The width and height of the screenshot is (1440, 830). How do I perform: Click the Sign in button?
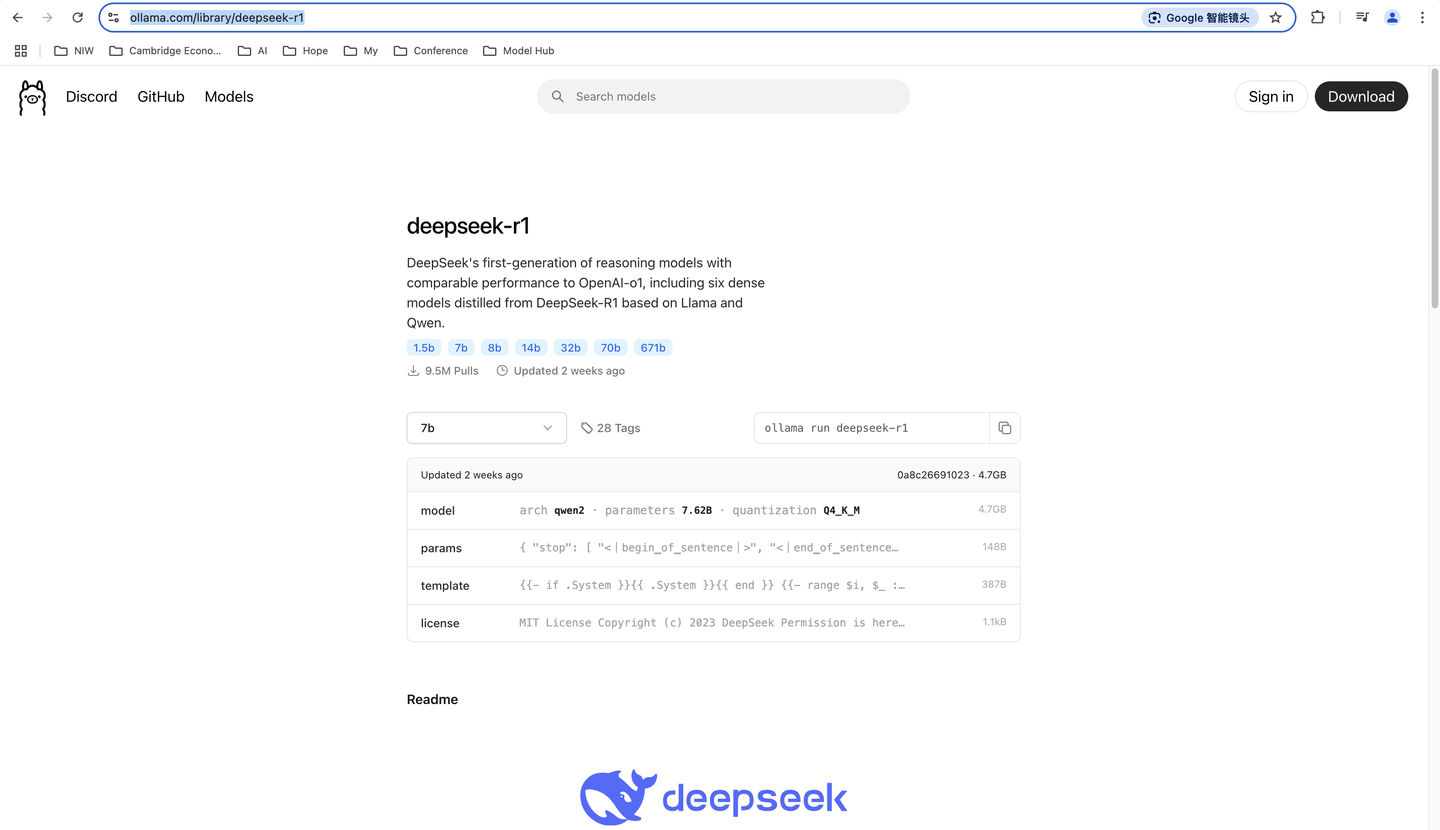coord(1271,97)
